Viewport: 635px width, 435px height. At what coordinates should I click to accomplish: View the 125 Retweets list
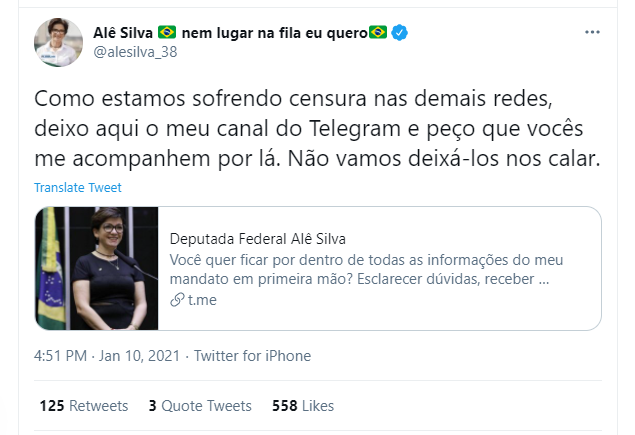pyautogui.click(x=84, y=405)
